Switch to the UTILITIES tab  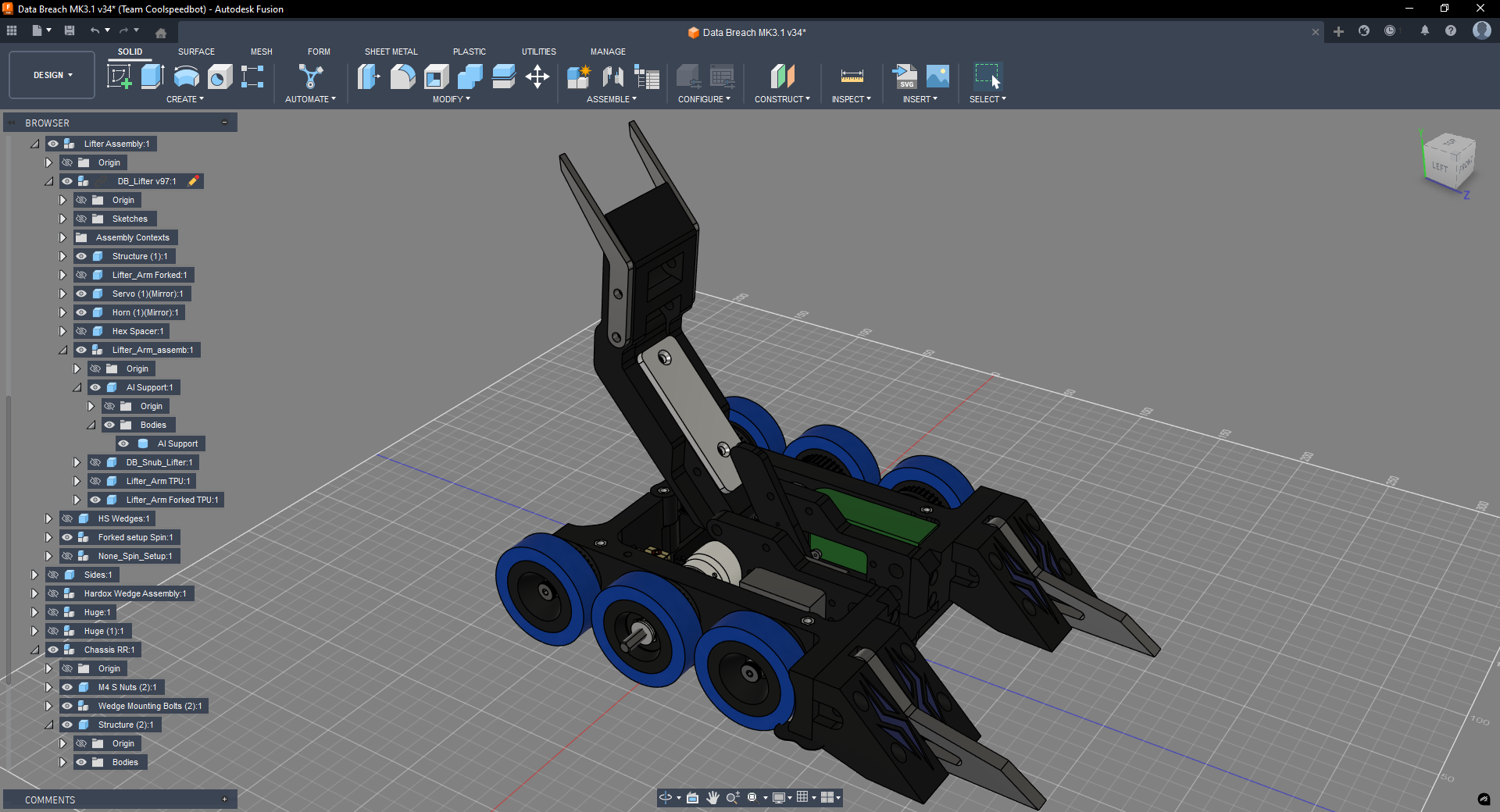click(x=539, y=52)
